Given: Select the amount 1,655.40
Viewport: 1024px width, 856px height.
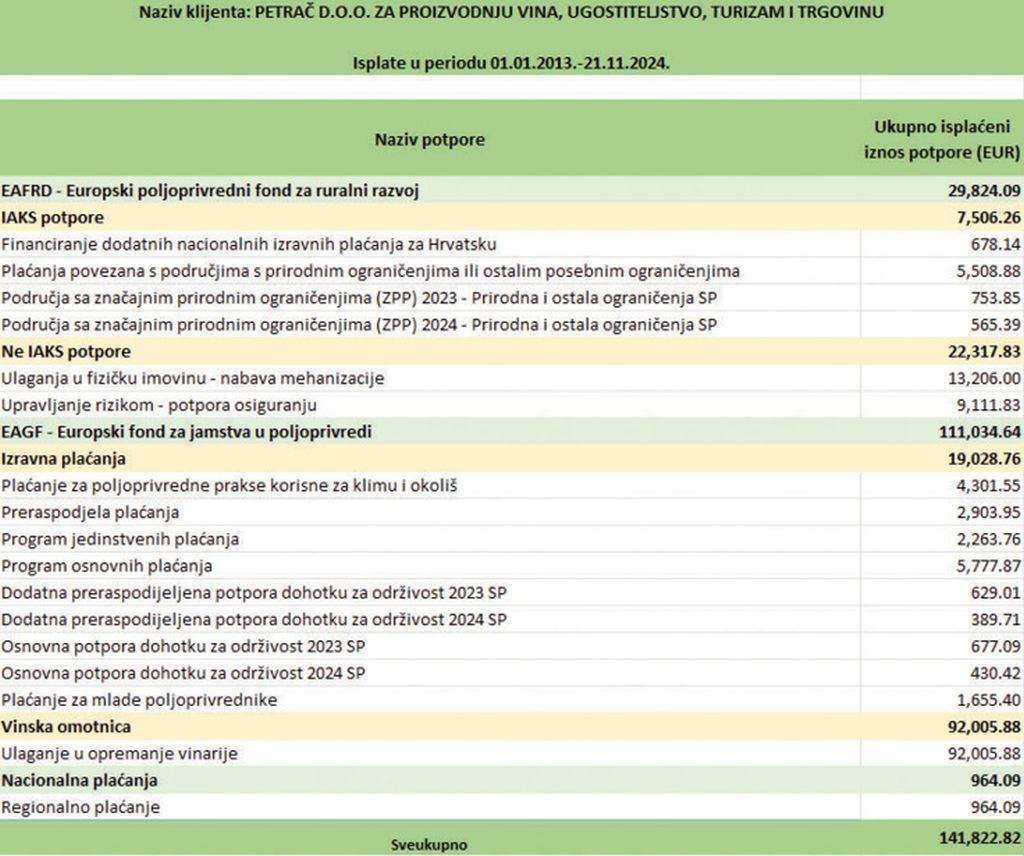Looking at the screenshot, I should coord(989,700).
